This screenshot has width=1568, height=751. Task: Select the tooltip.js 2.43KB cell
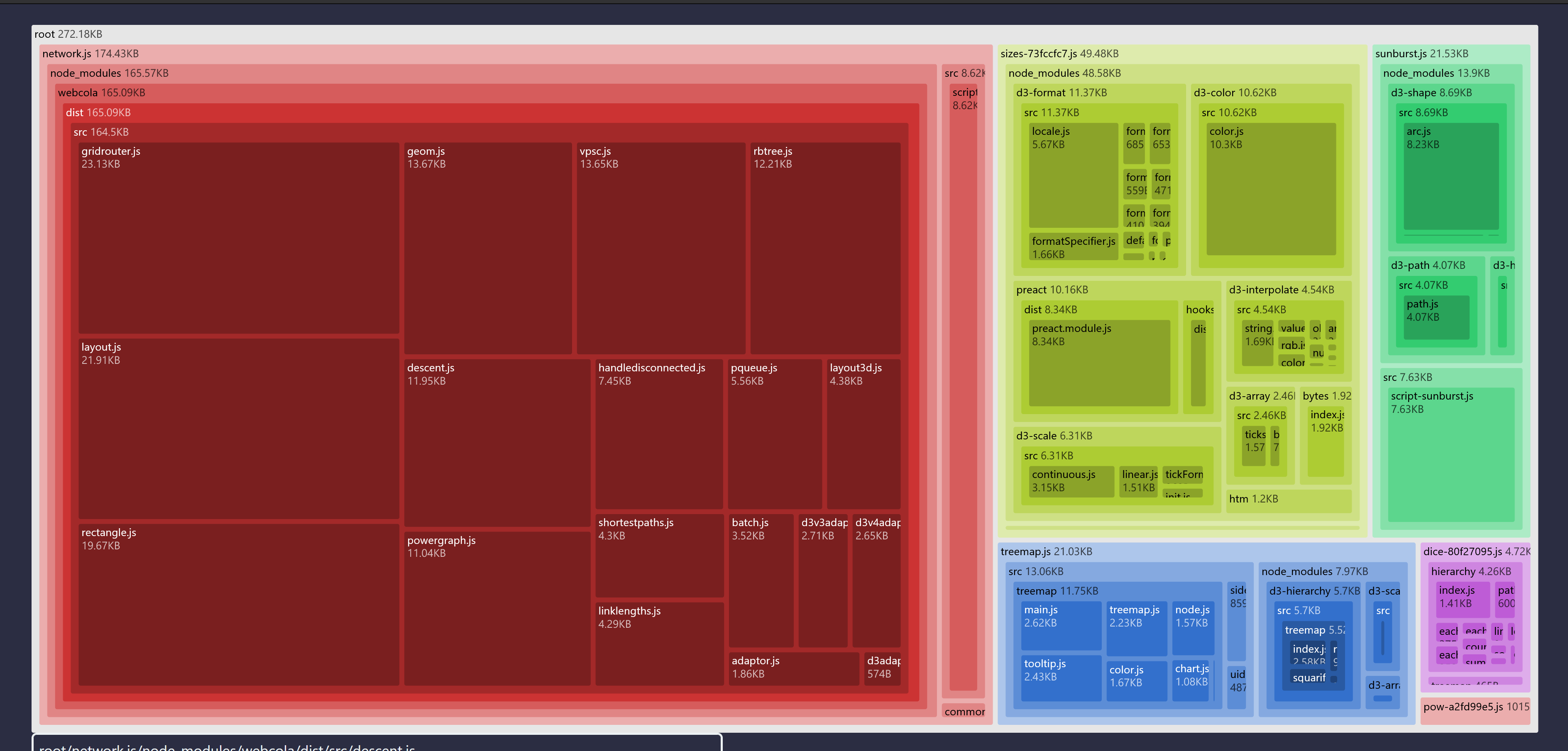[1061, 678]
